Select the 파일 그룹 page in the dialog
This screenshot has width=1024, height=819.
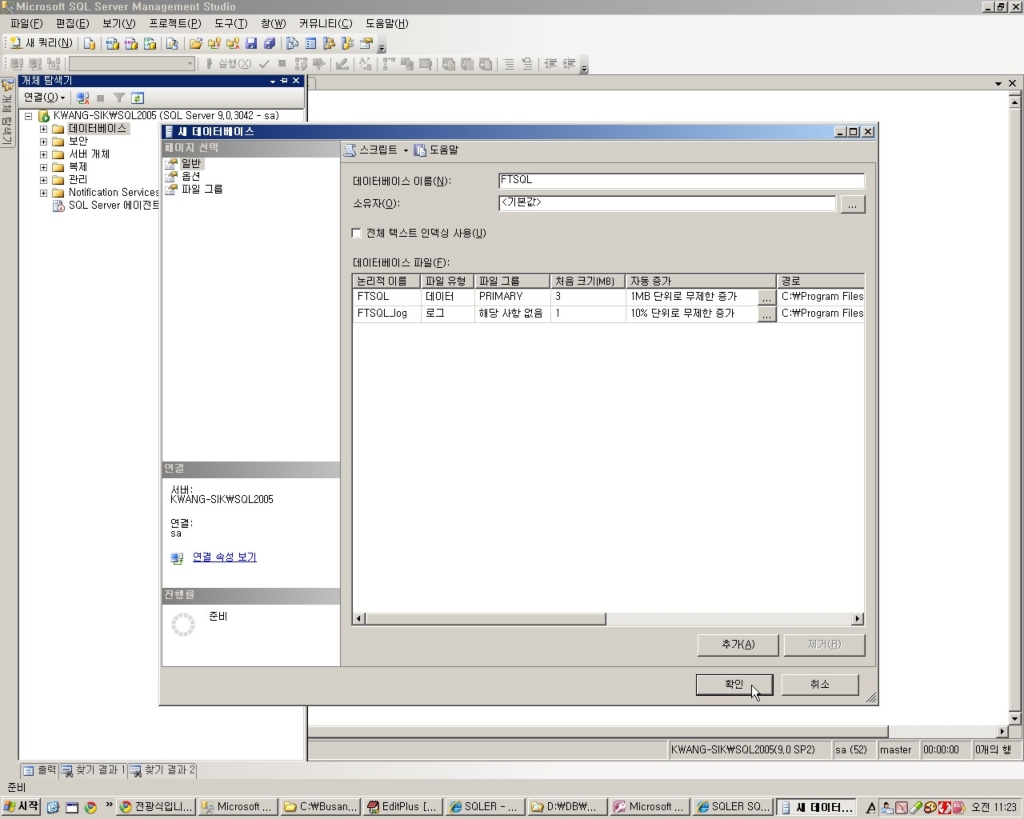pyautogui.click(x=202, y=189)
